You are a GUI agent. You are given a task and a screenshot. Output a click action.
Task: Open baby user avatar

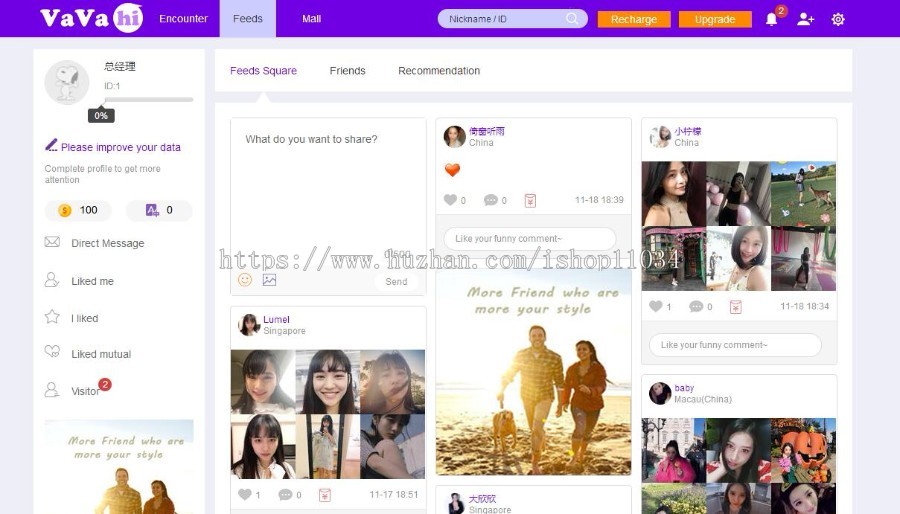click(x=660, y=394)
